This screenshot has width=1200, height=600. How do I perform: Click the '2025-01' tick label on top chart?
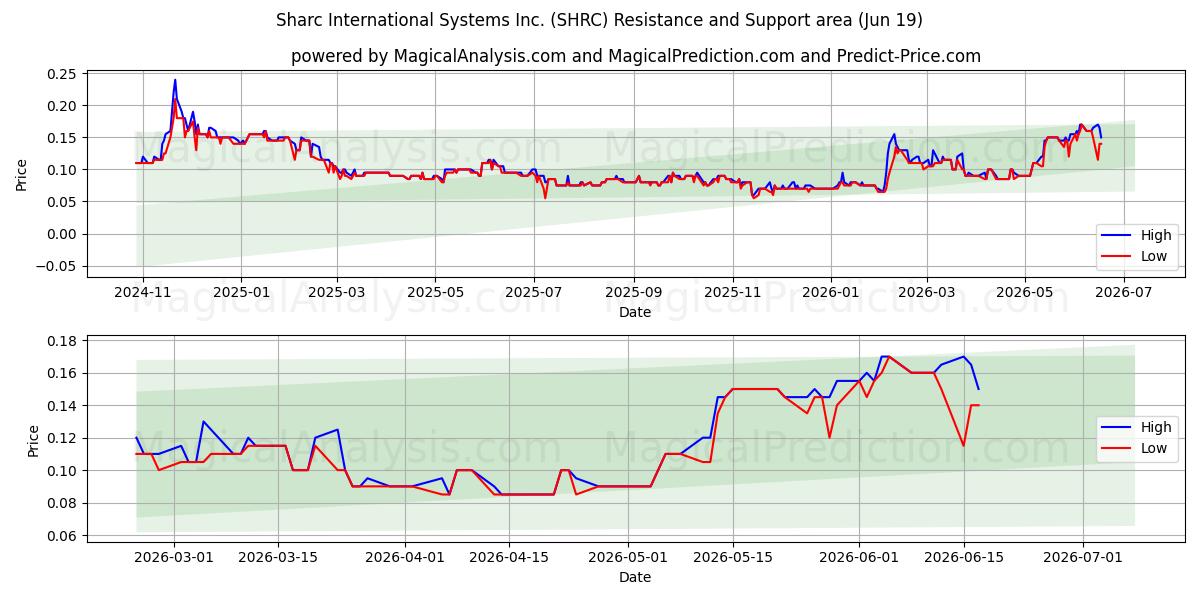(x=241, y=292)
